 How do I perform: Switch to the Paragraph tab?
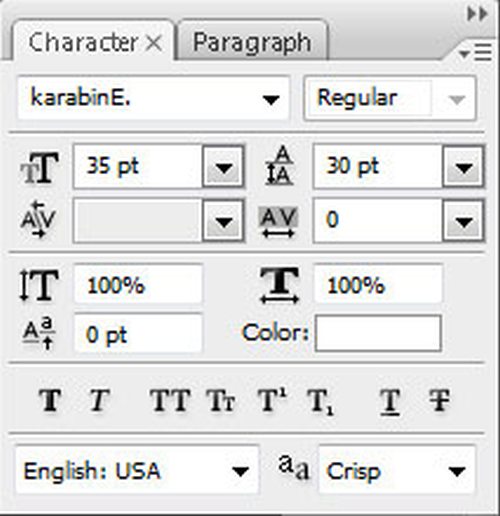[x=252, y=42]
